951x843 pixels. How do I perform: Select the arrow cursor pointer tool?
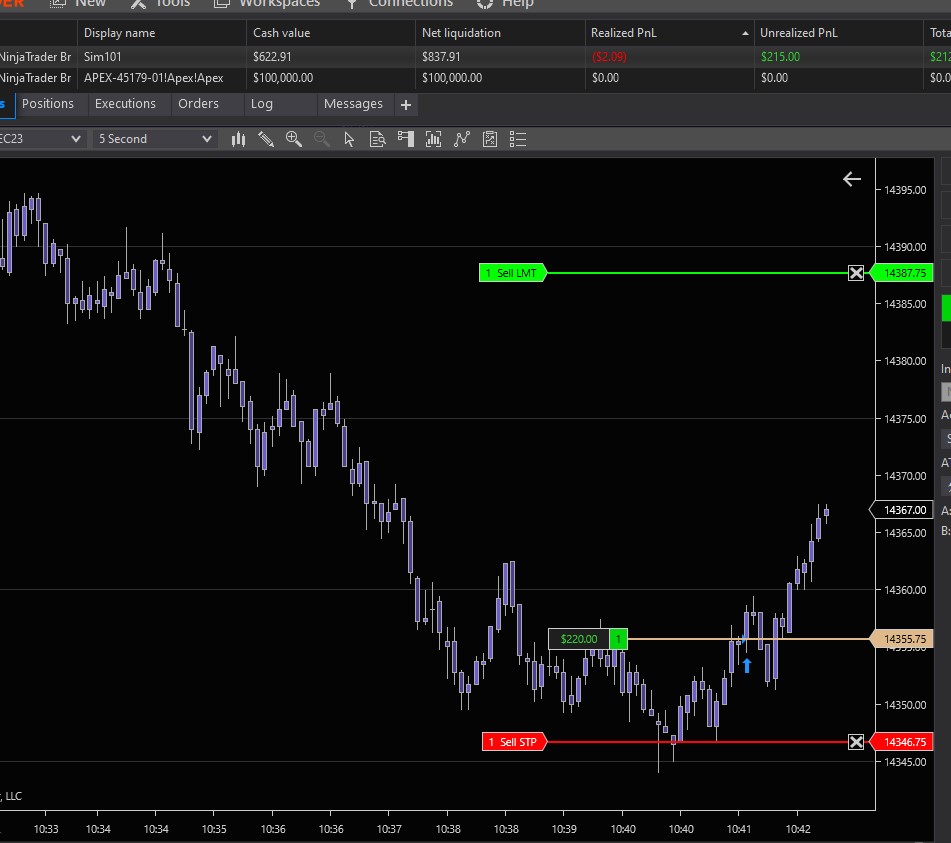[349, 139]
